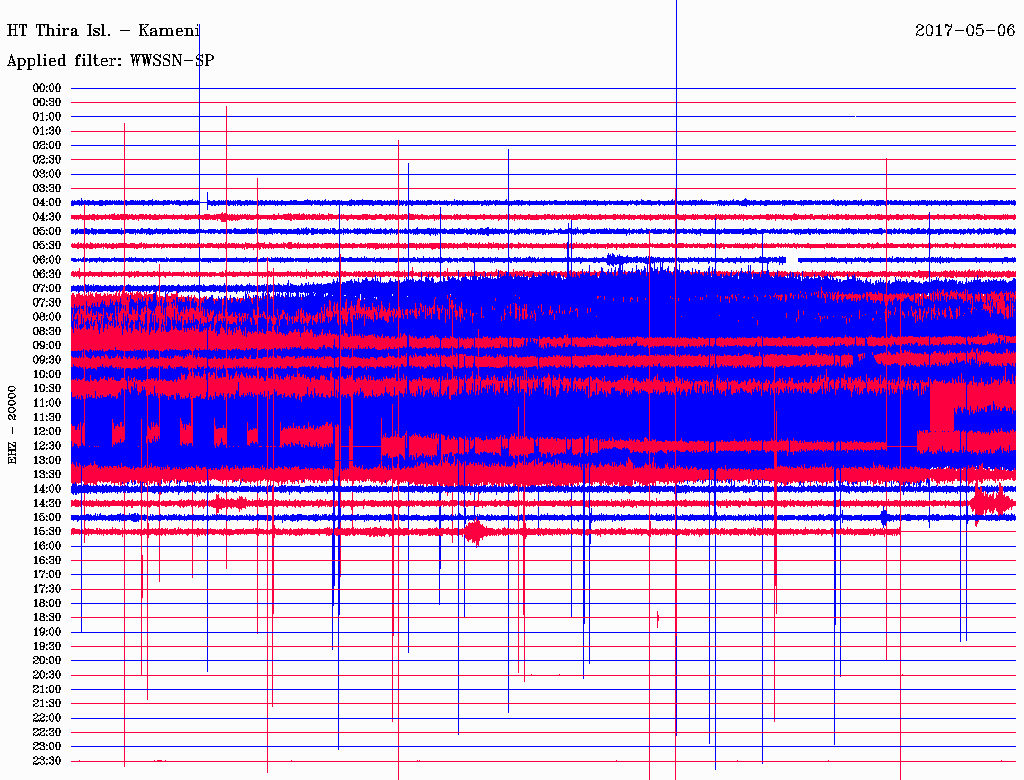
Task: Click the 08:00 time label
Action: [47, 317]
